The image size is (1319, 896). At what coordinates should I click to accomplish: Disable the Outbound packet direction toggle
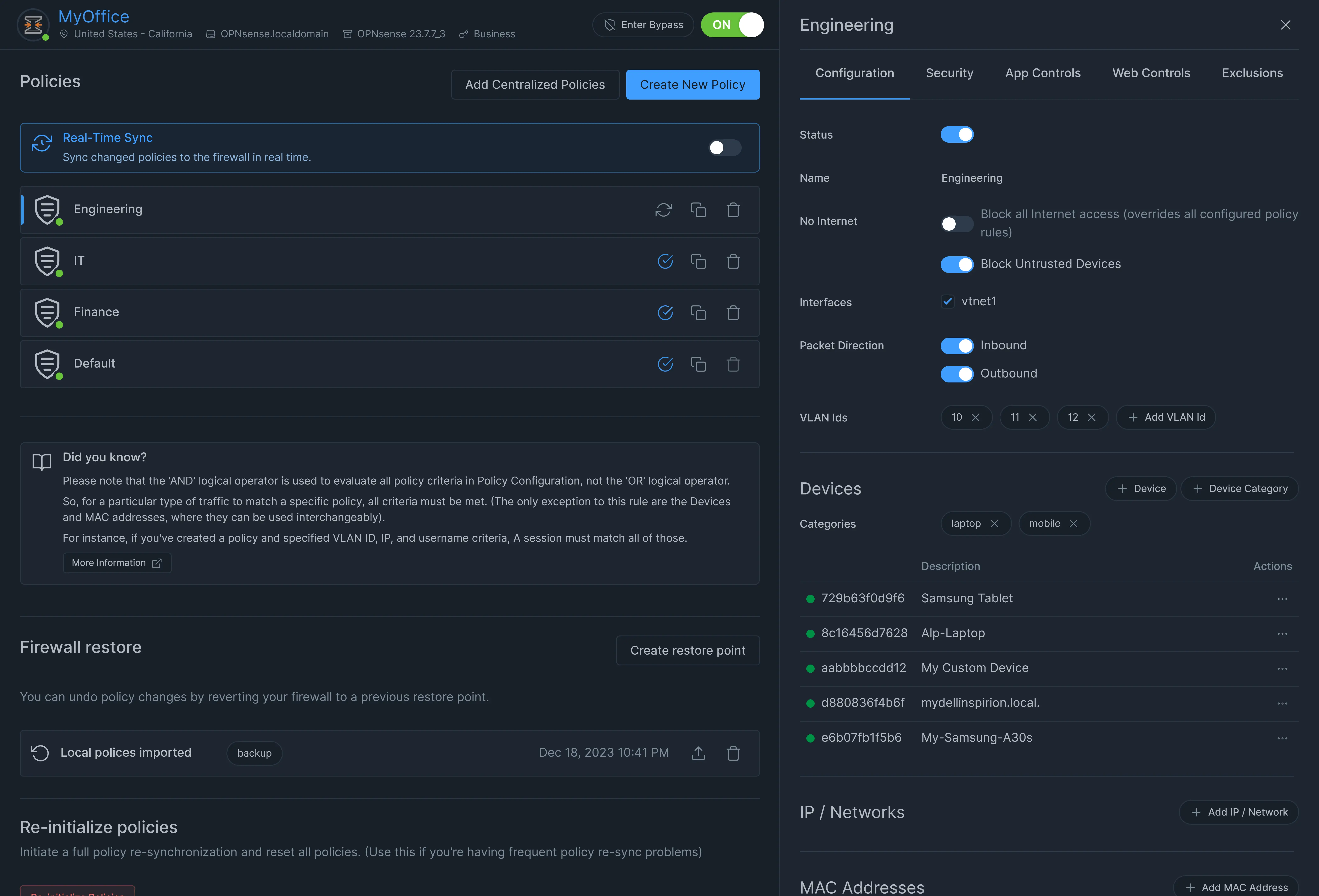click(x=957, y=373)
